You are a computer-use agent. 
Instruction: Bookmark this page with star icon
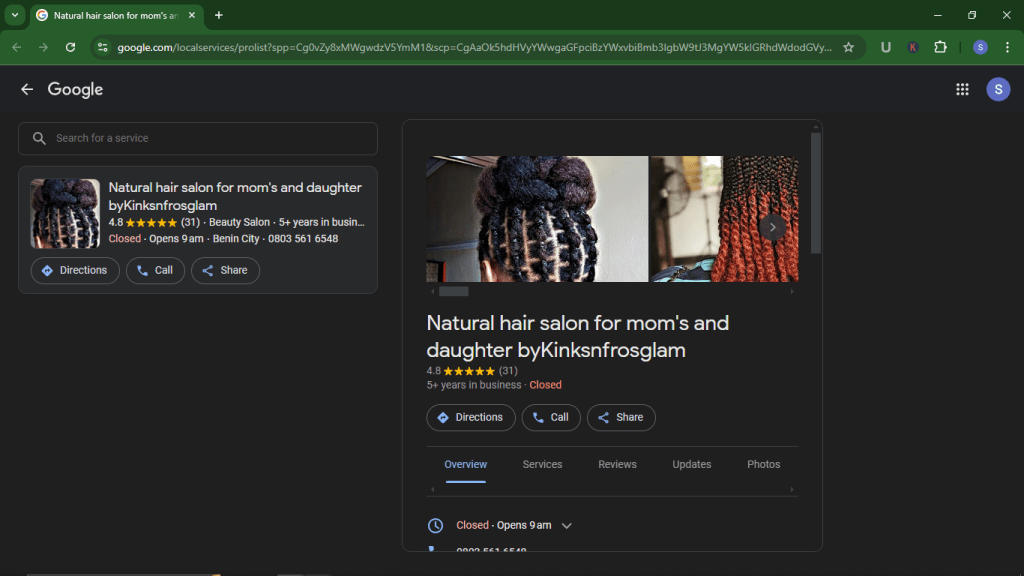tap(848, 47)
